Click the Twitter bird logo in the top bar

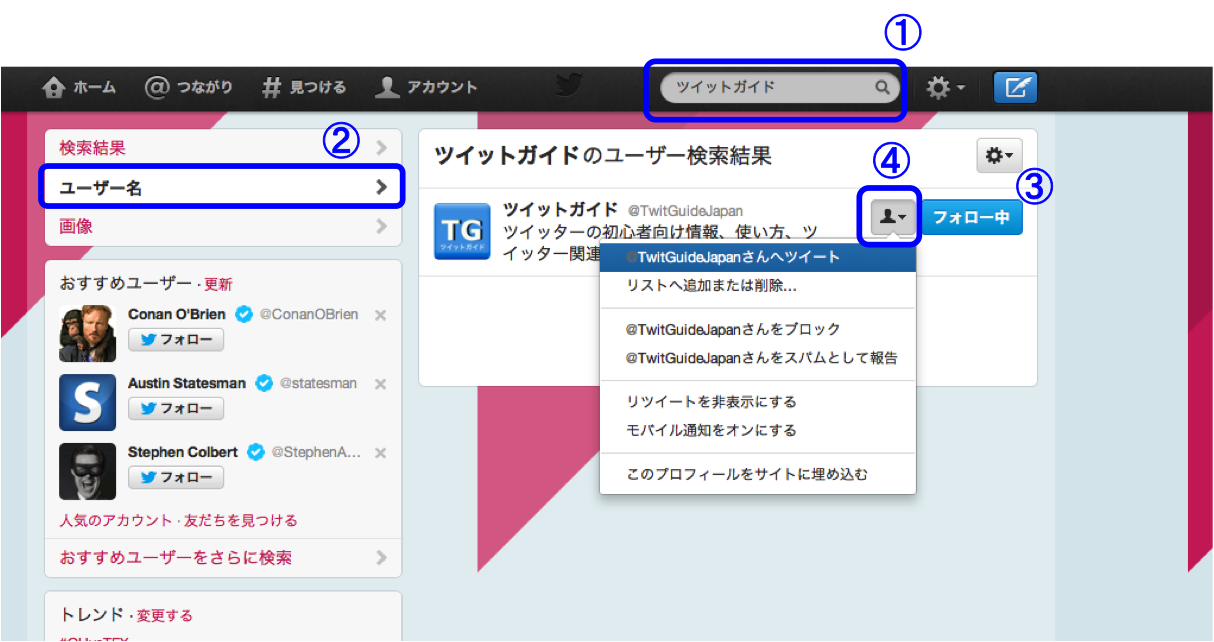[570, 87]
